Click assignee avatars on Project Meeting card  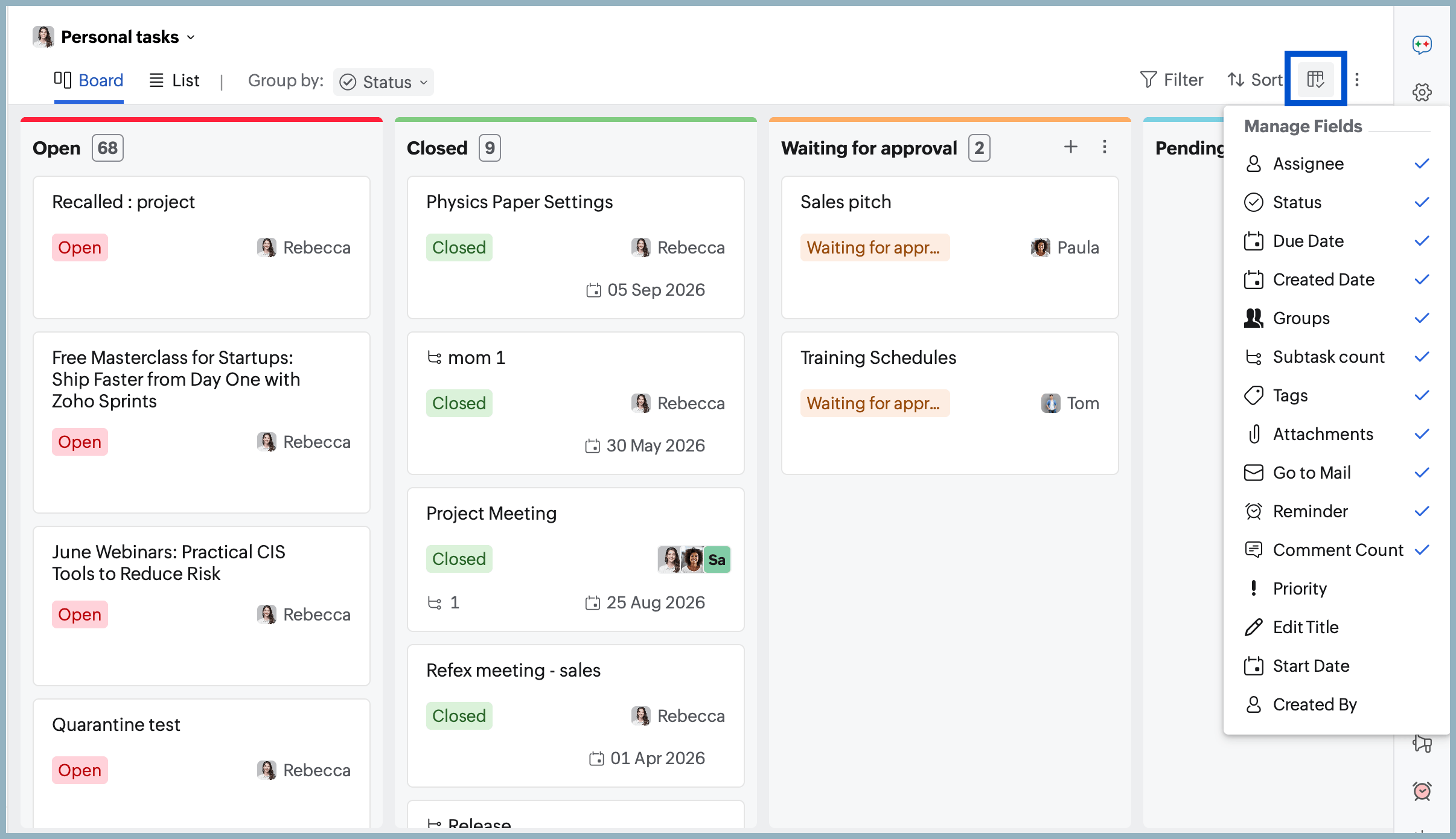(694, 559)
